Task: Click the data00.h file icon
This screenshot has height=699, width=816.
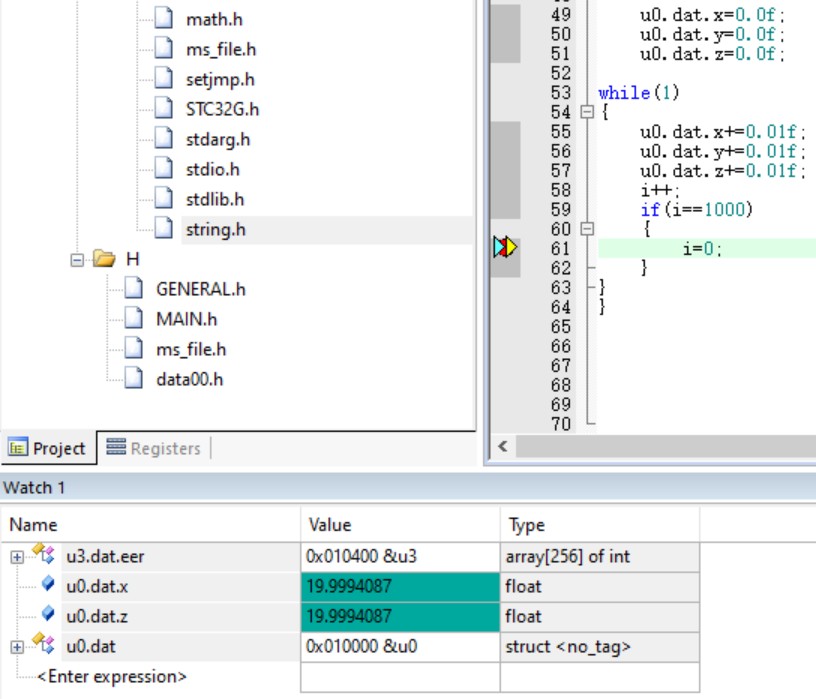Action: pyautogui.click(x=134, y=378)
